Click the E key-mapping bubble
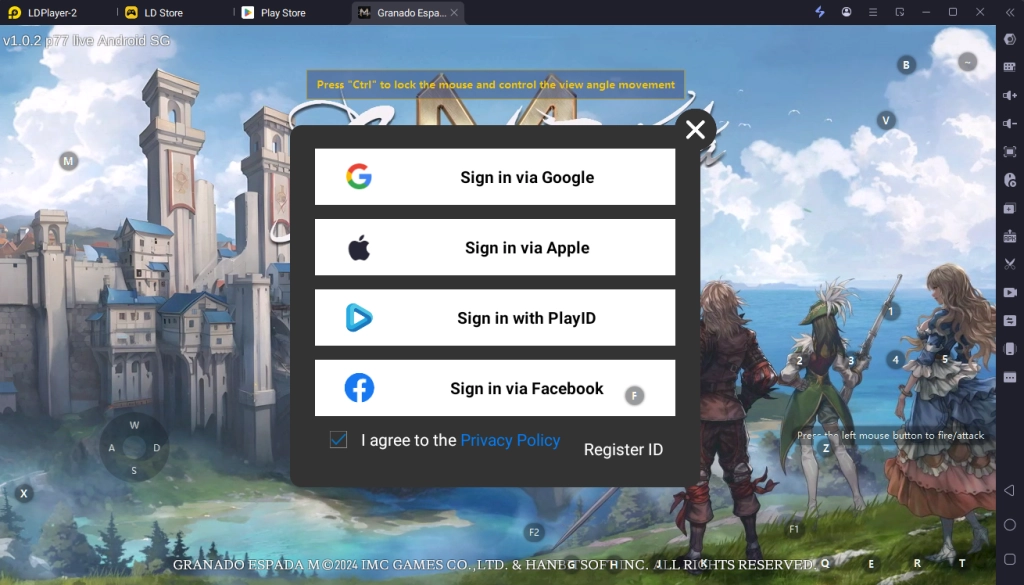The image size is (1024, 585). [x=871, y=563]
